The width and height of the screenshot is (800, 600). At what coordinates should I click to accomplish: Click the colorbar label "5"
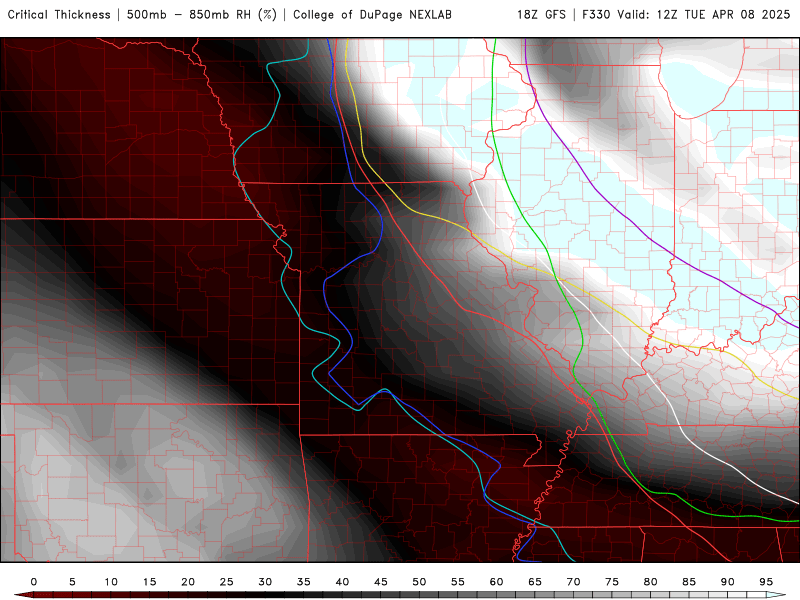72,582
